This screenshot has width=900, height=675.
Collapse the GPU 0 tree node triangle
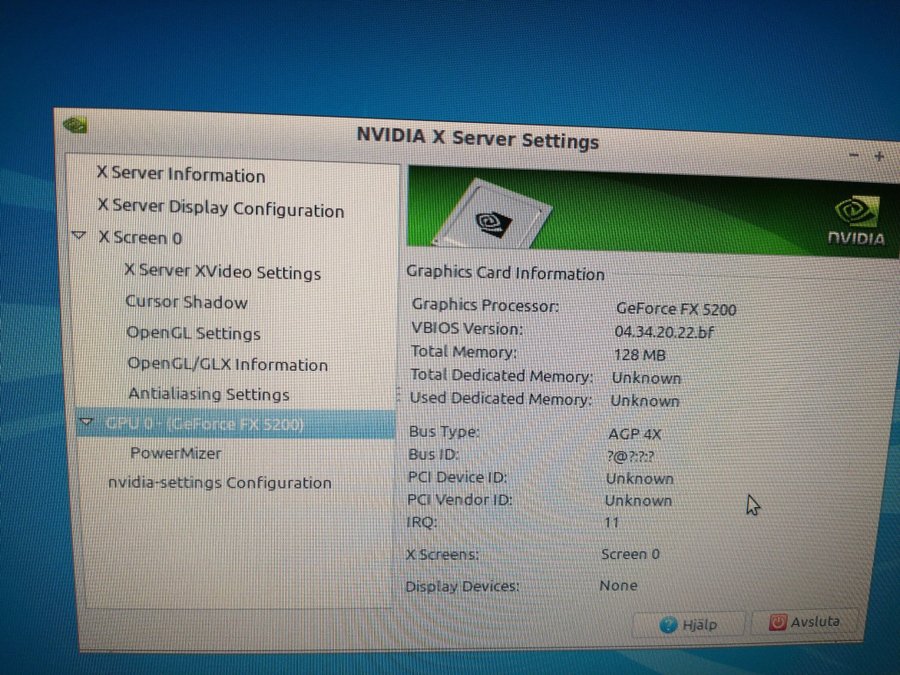(86, 423)
